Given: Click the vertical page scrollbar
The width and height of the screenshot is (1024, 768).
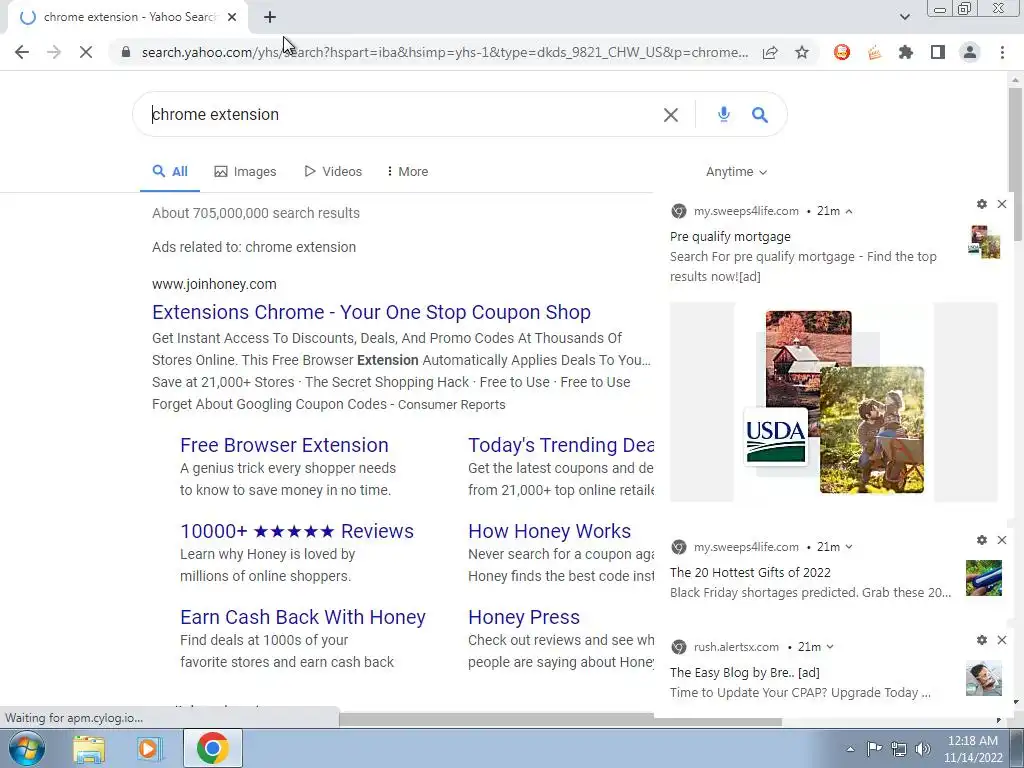Looking at the screenshot, I should pos(1015,163).
